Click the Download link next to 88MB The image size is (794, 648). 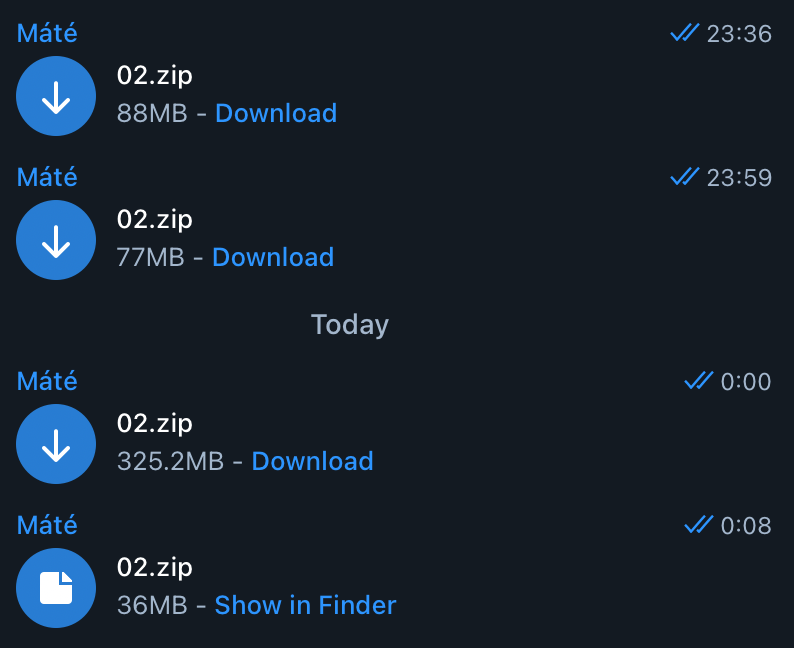(x=276, y=113)
